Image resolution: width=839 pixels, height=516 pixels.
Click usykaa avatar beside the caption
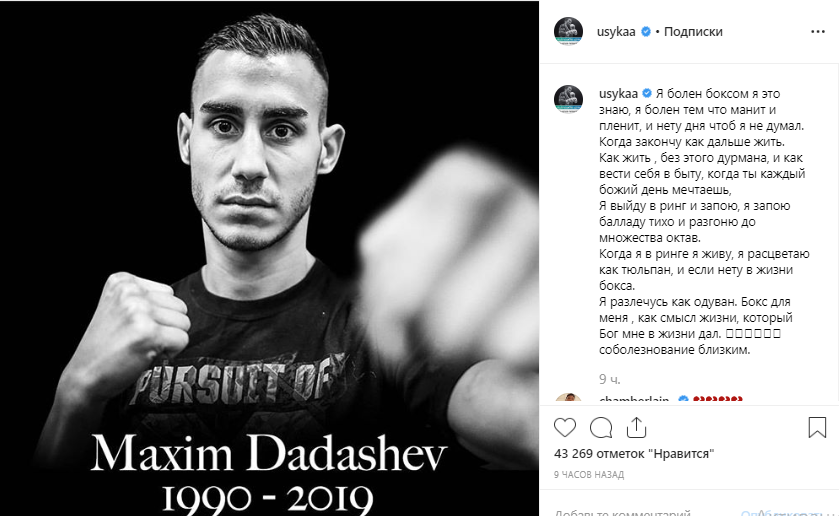coord(568,99)
